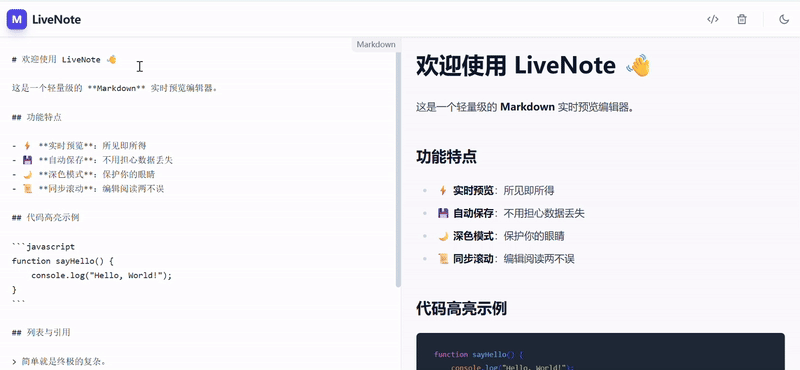
Task: Click 'function sayHello() {' in the editor
Action: point(63,261)
